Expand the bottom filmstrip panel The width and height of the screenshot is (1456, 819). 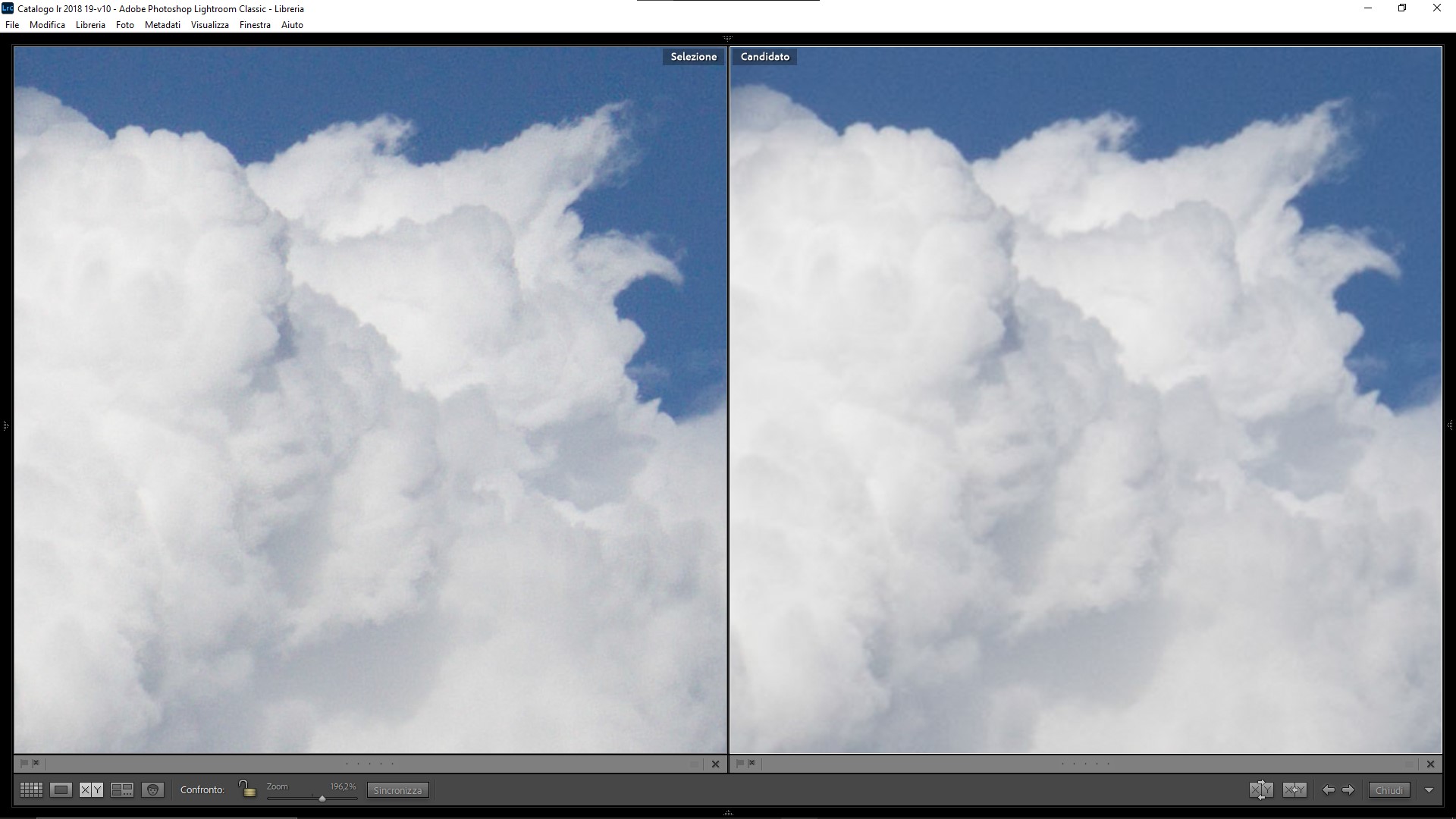pos(728,813)
